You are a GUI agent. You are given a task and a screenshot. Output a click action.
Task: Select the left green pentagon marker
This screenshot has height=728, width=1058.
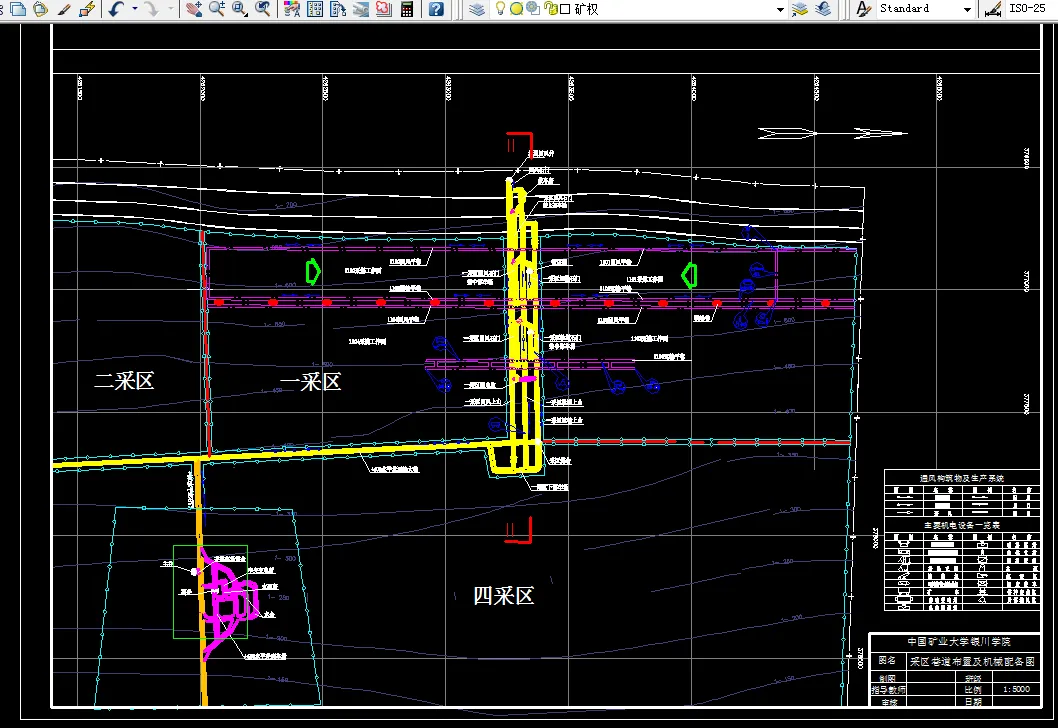(x=312, y=272)
